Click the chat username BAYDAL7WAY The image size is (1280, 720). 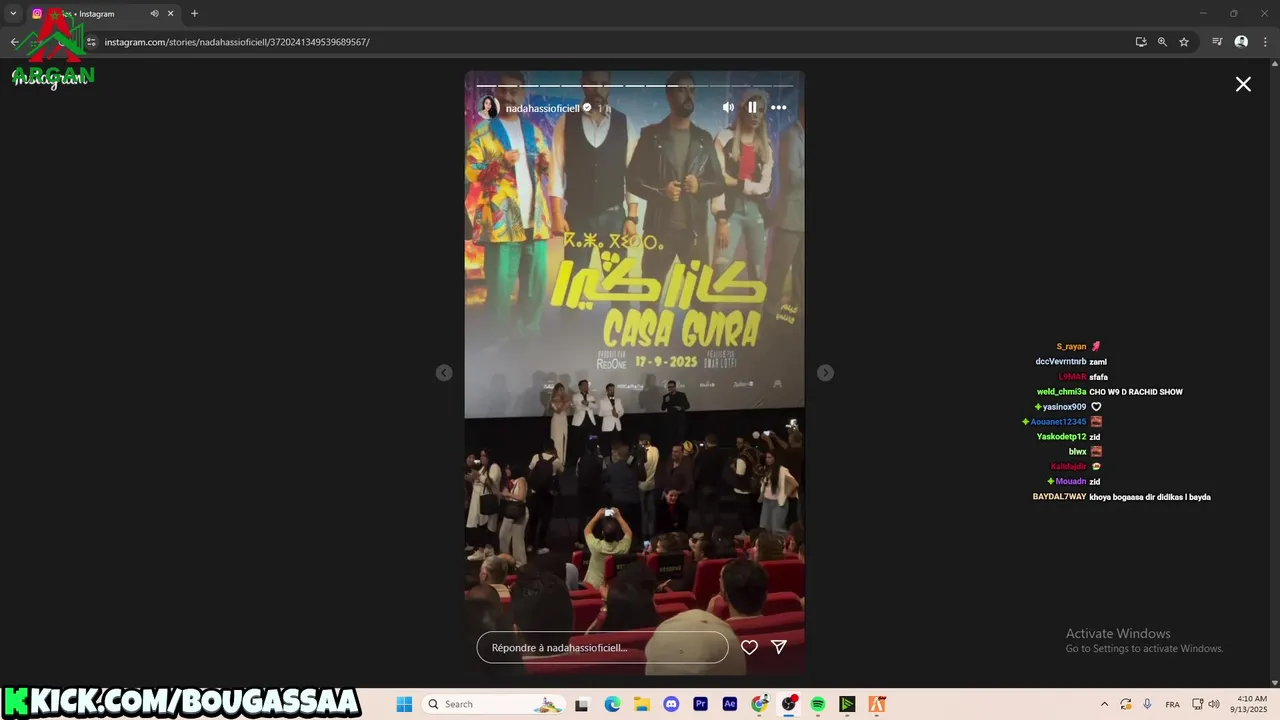pos(1059,497)
